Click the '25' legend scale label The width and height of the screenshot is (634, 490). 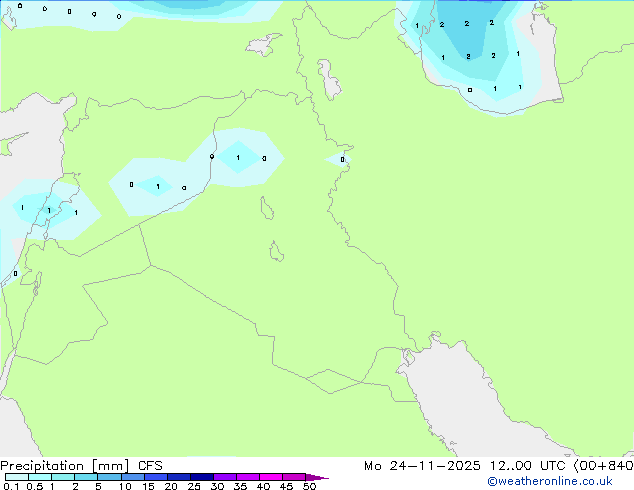[x=194, y=486]
